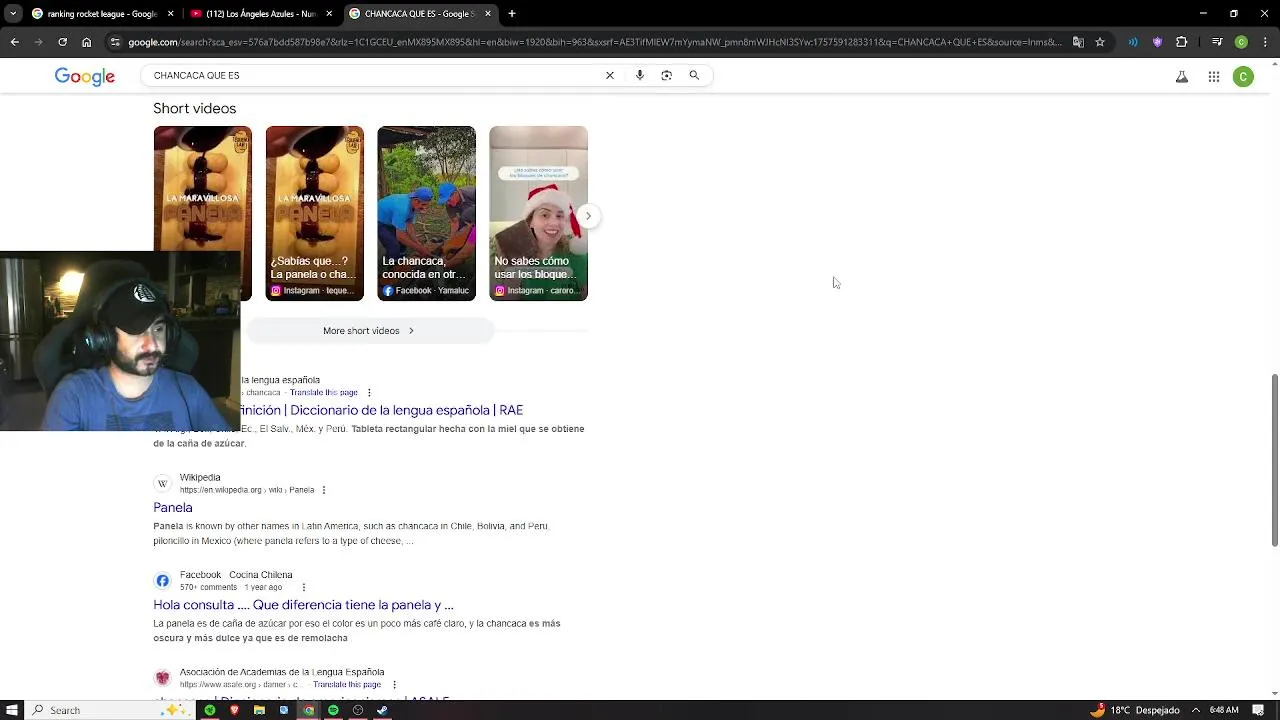
Task: Click the Asociación de Academias favicon
Action: pos(162,678)
